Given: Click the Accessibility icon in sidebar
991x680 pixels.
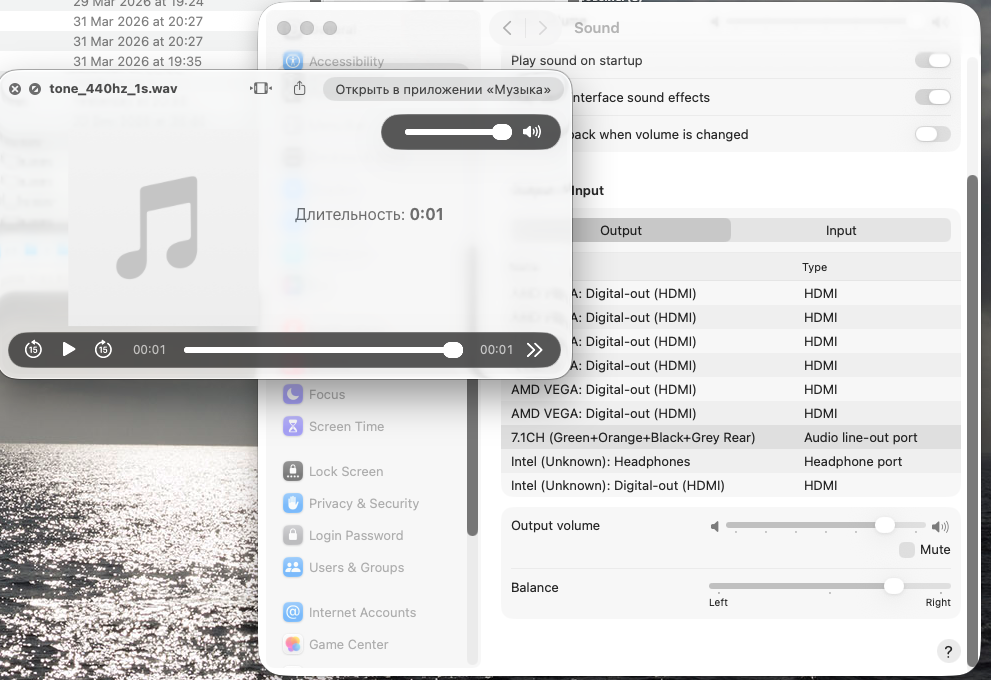Looking at the screenshot, I should click(x=293, y=61).
